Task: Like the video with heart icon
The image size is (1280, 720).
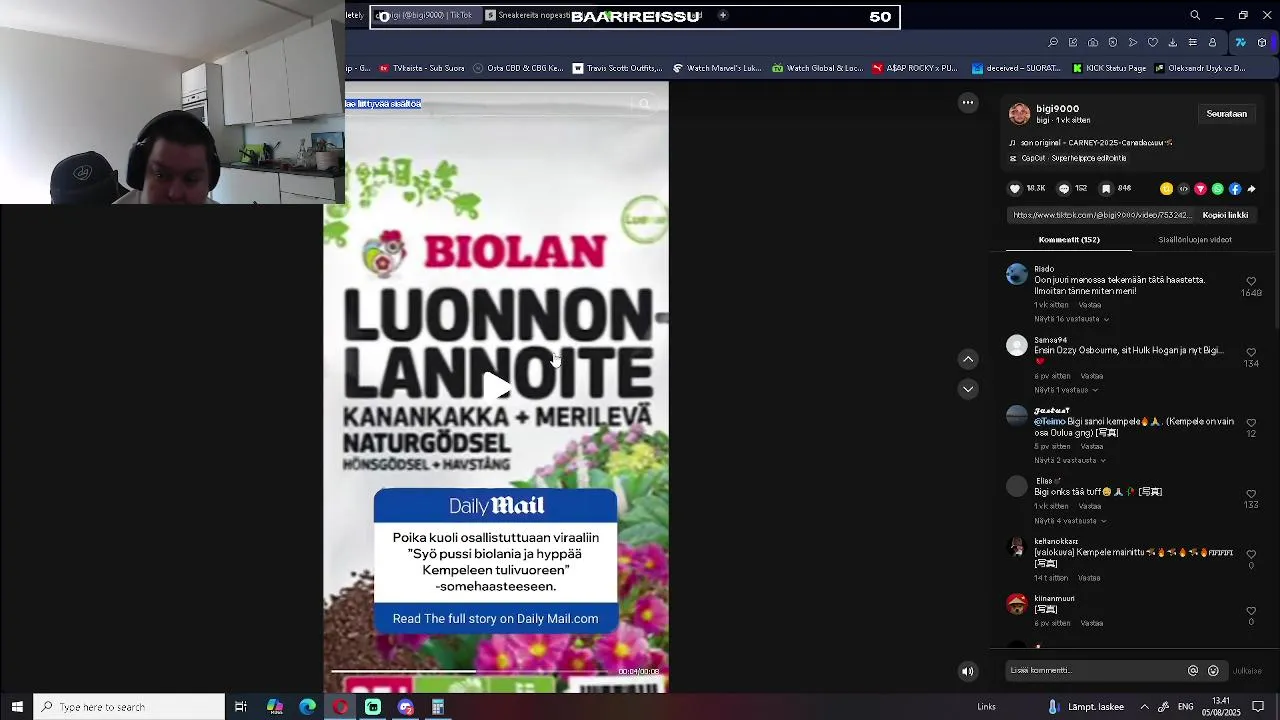Action: (x=1015, y=189)
